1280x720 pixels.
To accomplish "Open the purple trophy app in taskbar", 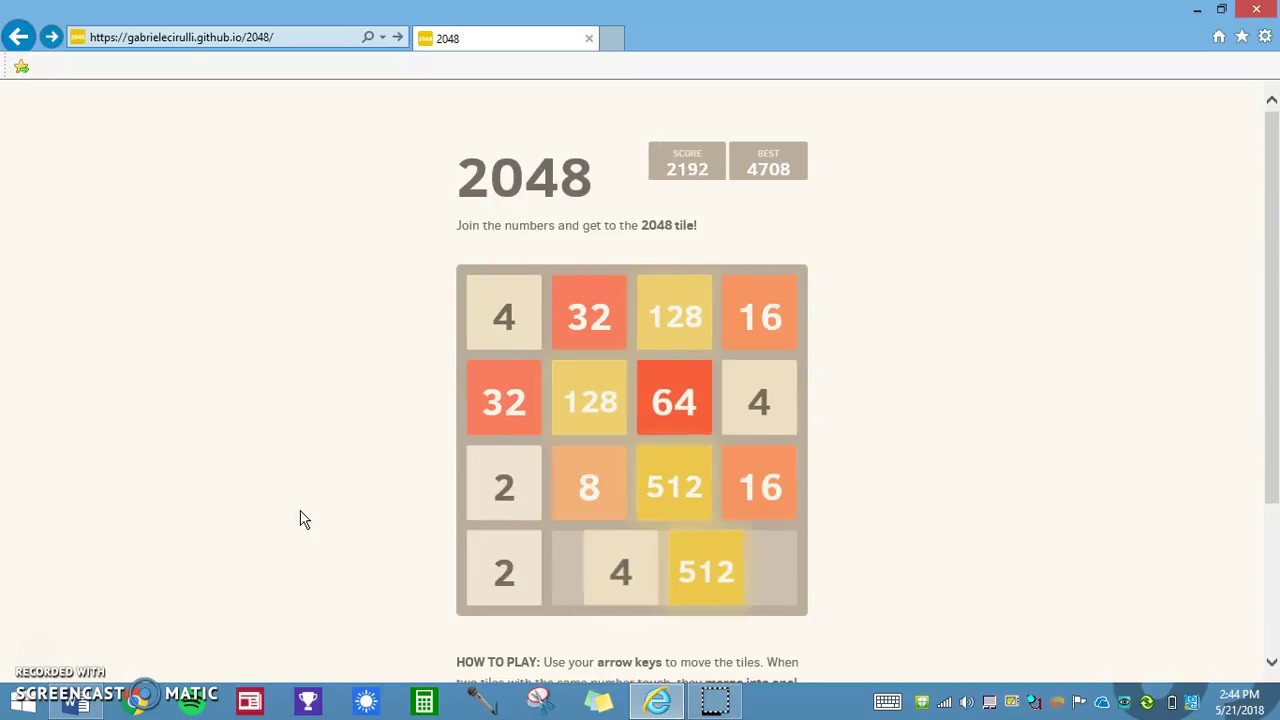I will [x=308, y=701].
